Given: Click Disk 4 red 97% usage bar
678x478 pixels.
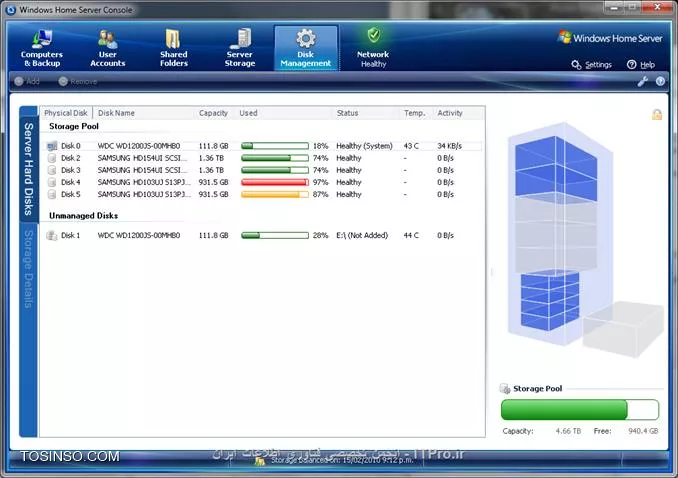Looking at the screenshot, I should coord(275,183).
